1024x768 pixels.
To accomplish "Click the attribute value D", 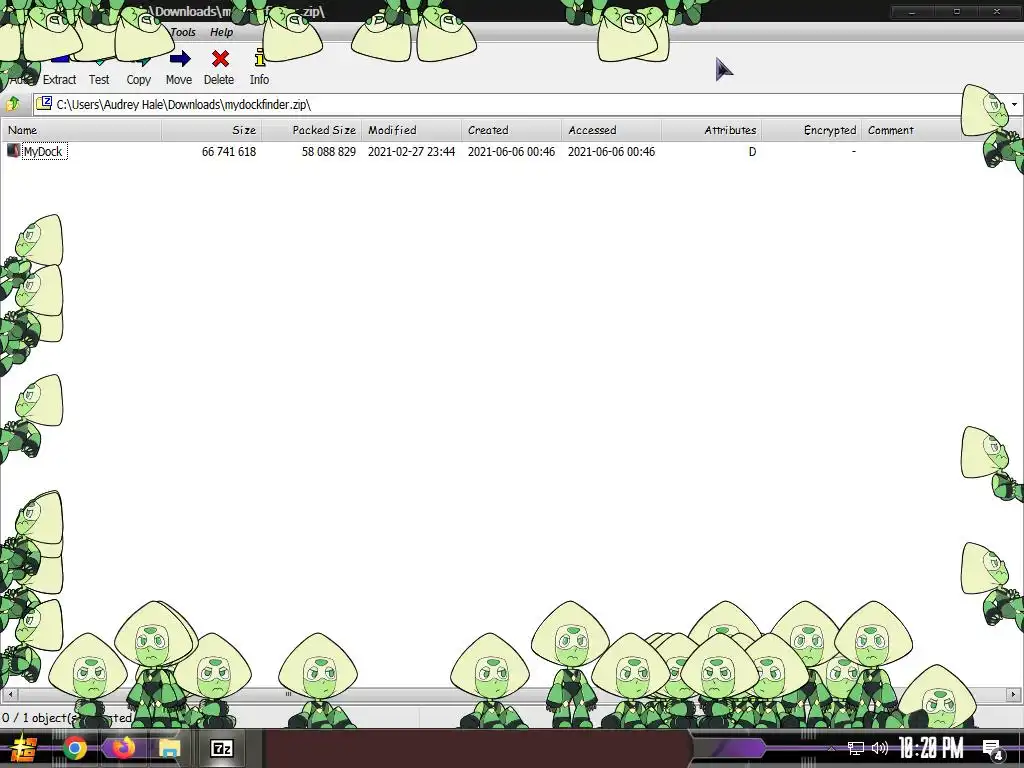I will coord(752,152).
